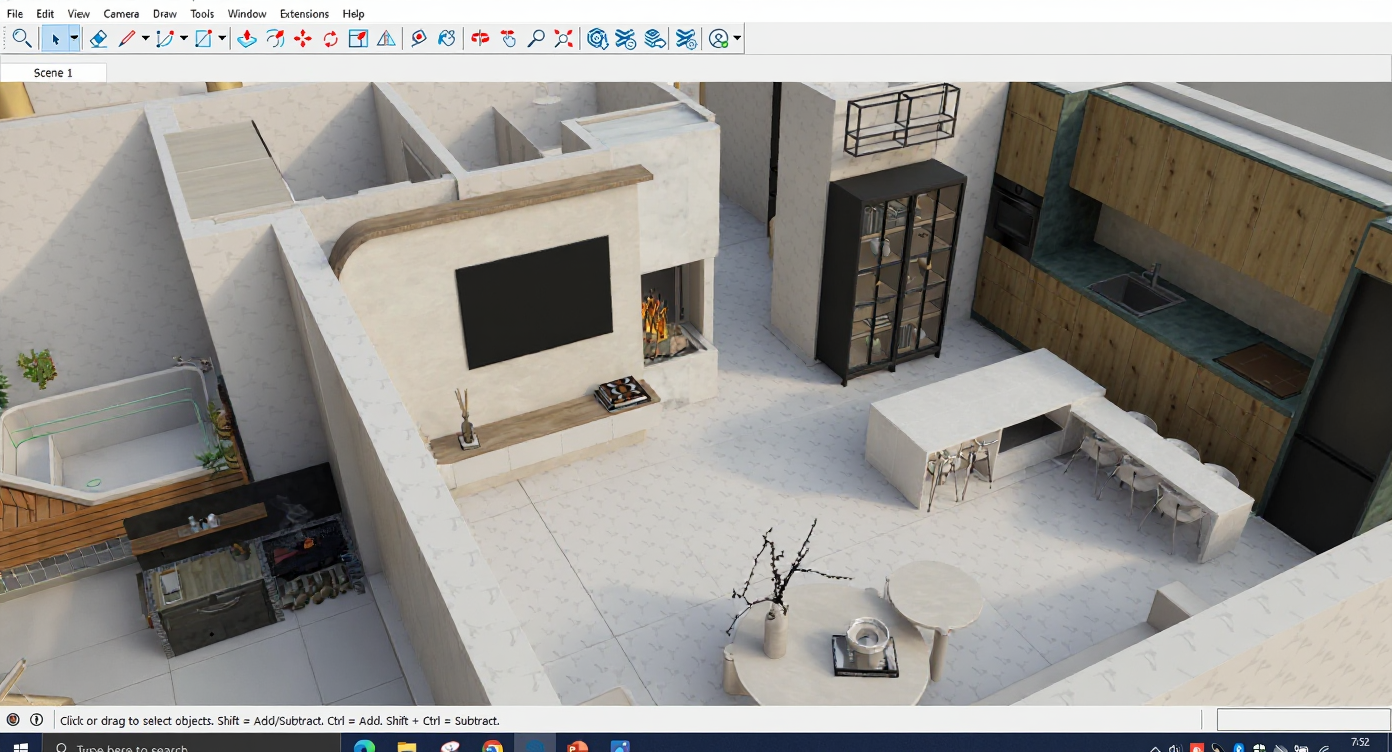Choose the Move tool

point(303,39)
